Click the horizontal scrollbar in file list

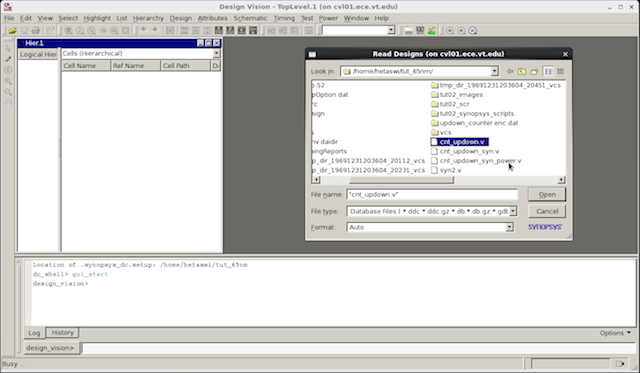(x=401, y=180)
